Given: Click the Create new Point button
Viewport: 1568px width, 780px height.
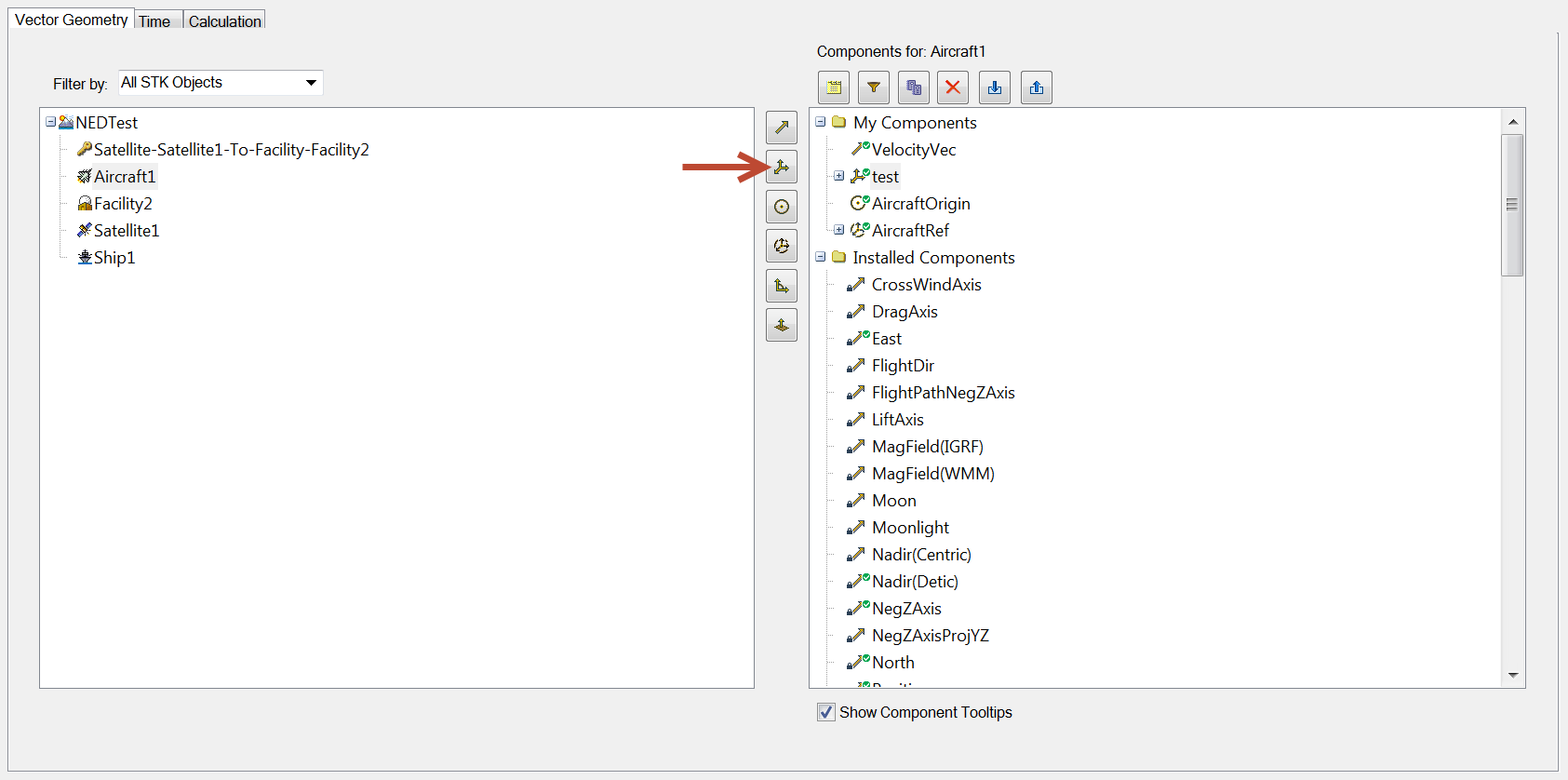Looking at the screenshot, I should click(782, 207).
